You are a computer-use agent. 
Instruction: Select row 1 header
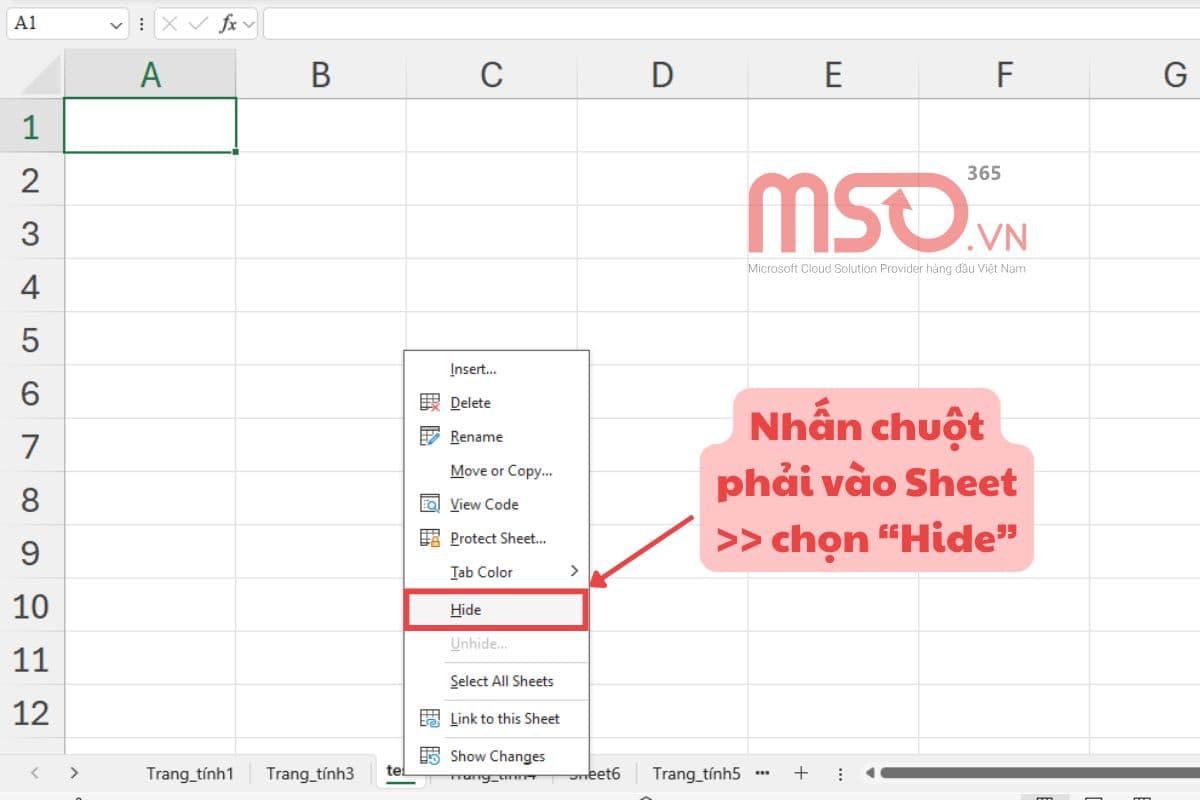click(x=32, y=126)
